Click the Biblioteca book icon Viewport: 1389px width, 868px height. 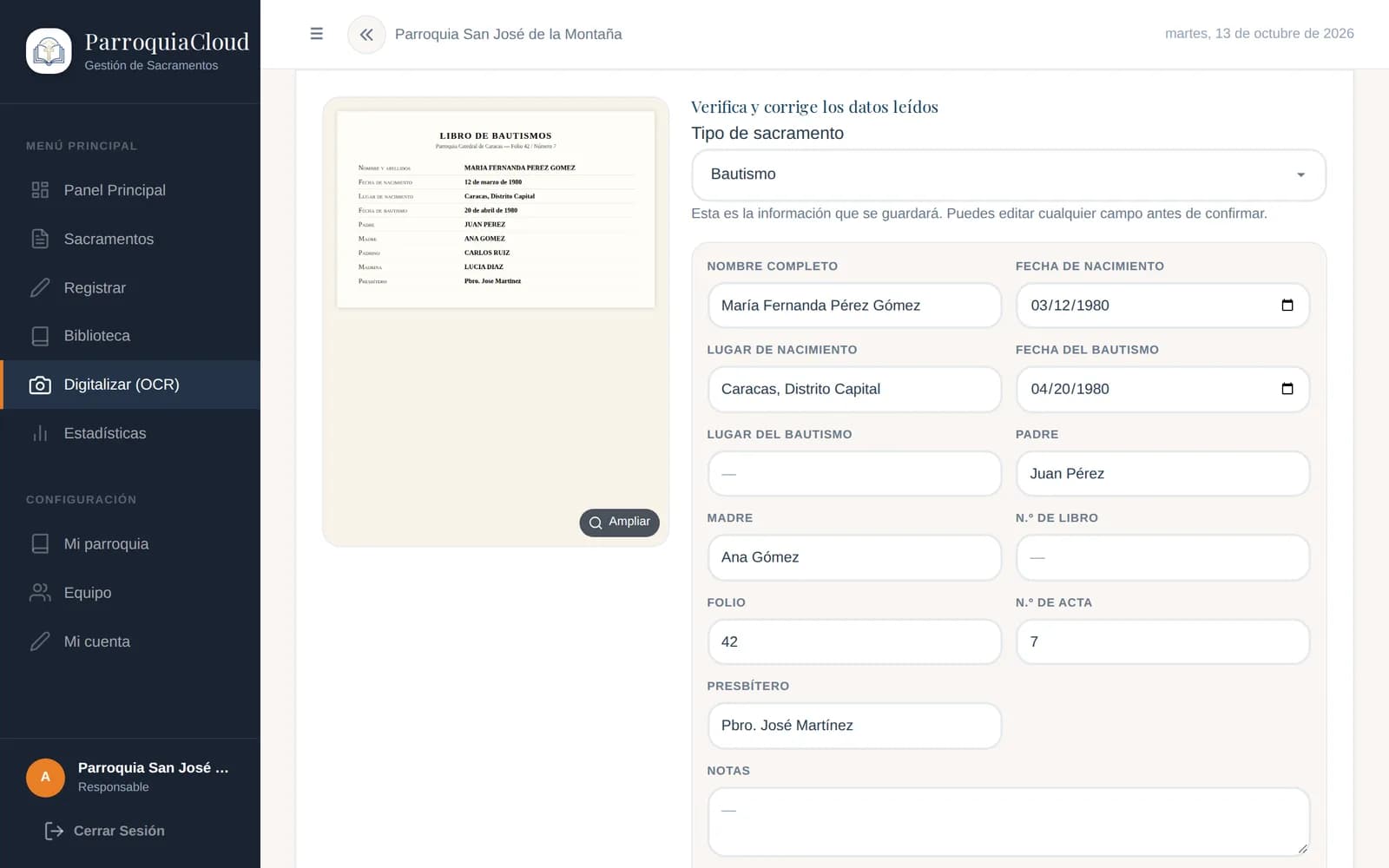pos(40,336)
